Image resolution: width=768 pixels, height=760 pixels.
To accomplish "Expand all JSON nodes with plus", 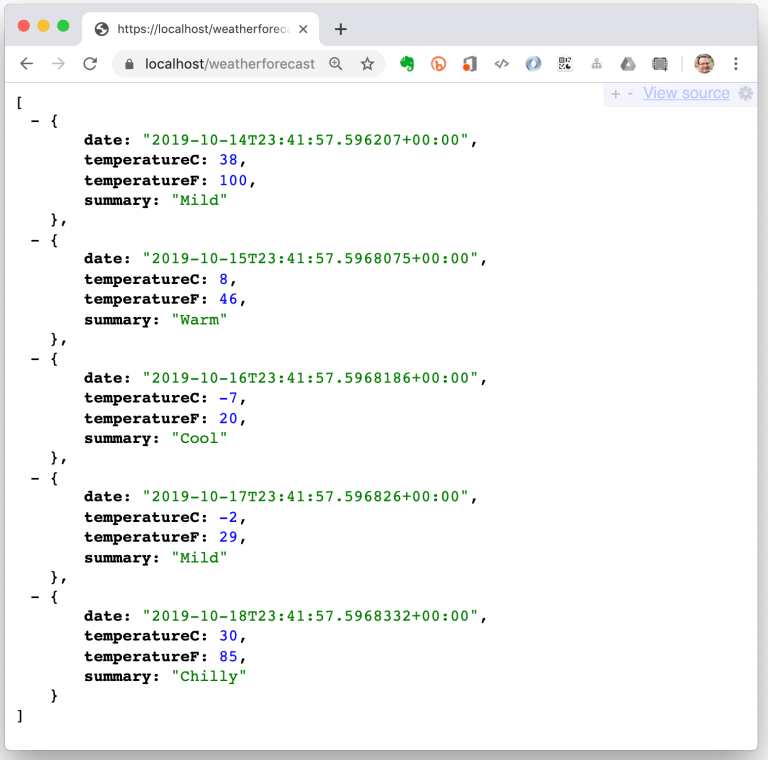I will [x=615, y=94].
